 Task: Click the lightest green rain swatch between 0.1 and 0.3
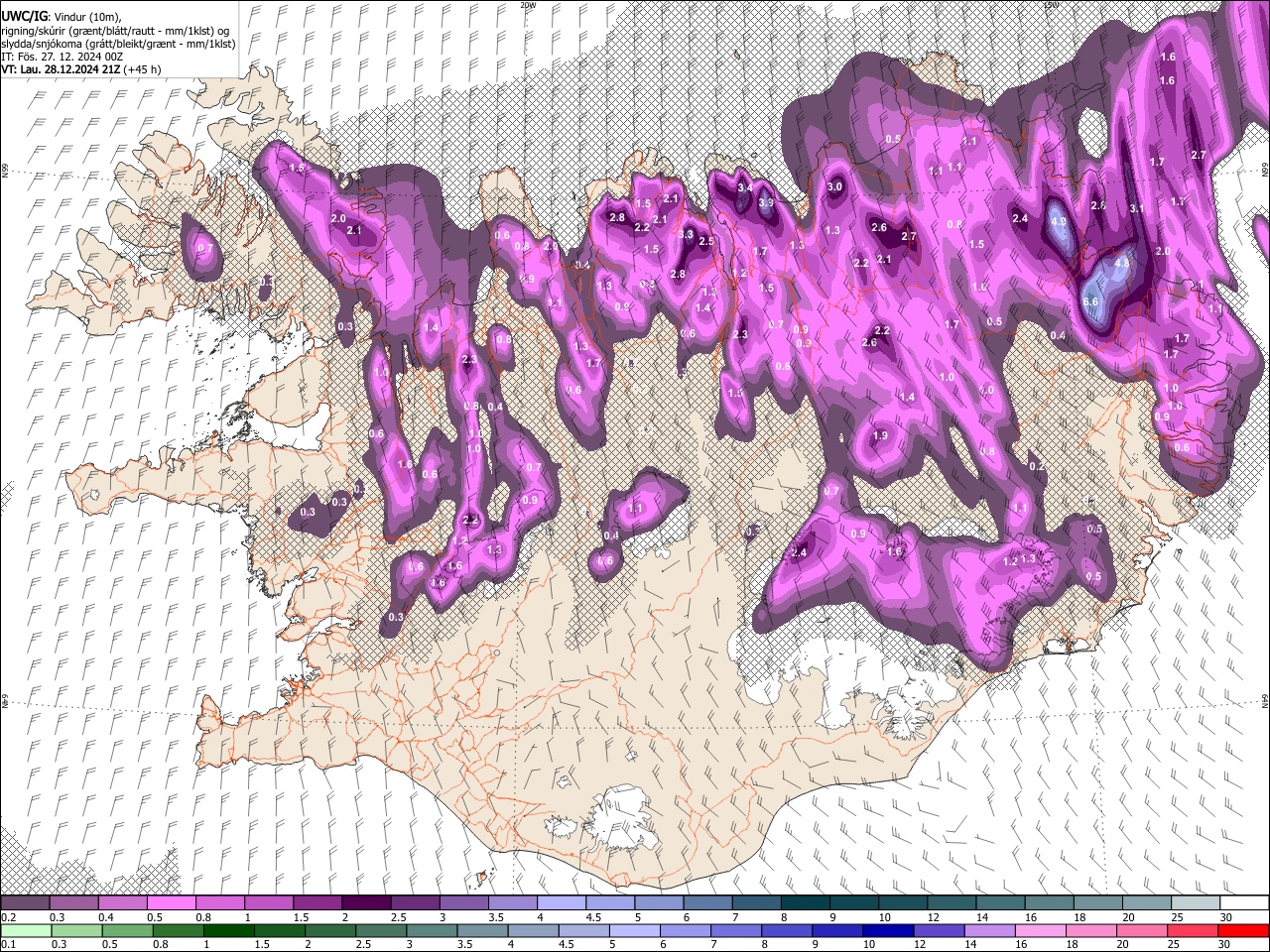point(26,930)
